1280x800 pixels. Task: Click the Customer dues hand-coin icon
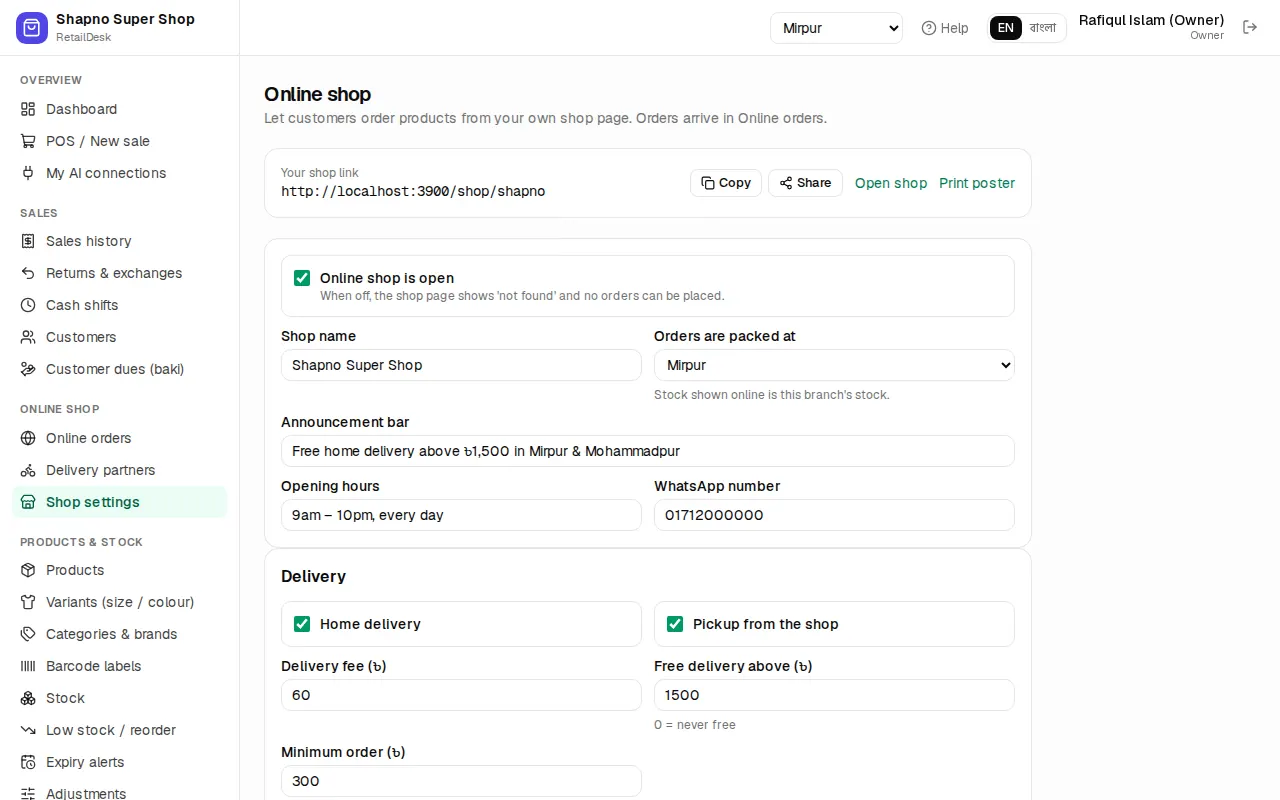click(28, 369)
